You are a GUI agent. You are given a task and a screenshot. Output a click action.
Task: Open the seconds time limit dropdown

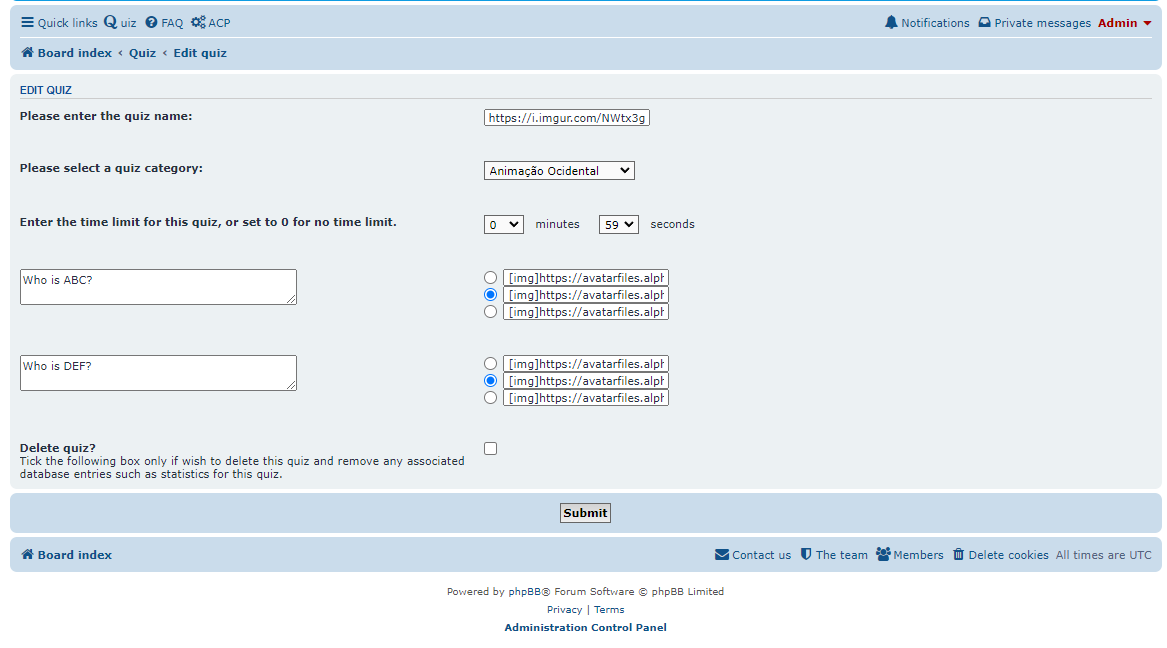[618, 224]
